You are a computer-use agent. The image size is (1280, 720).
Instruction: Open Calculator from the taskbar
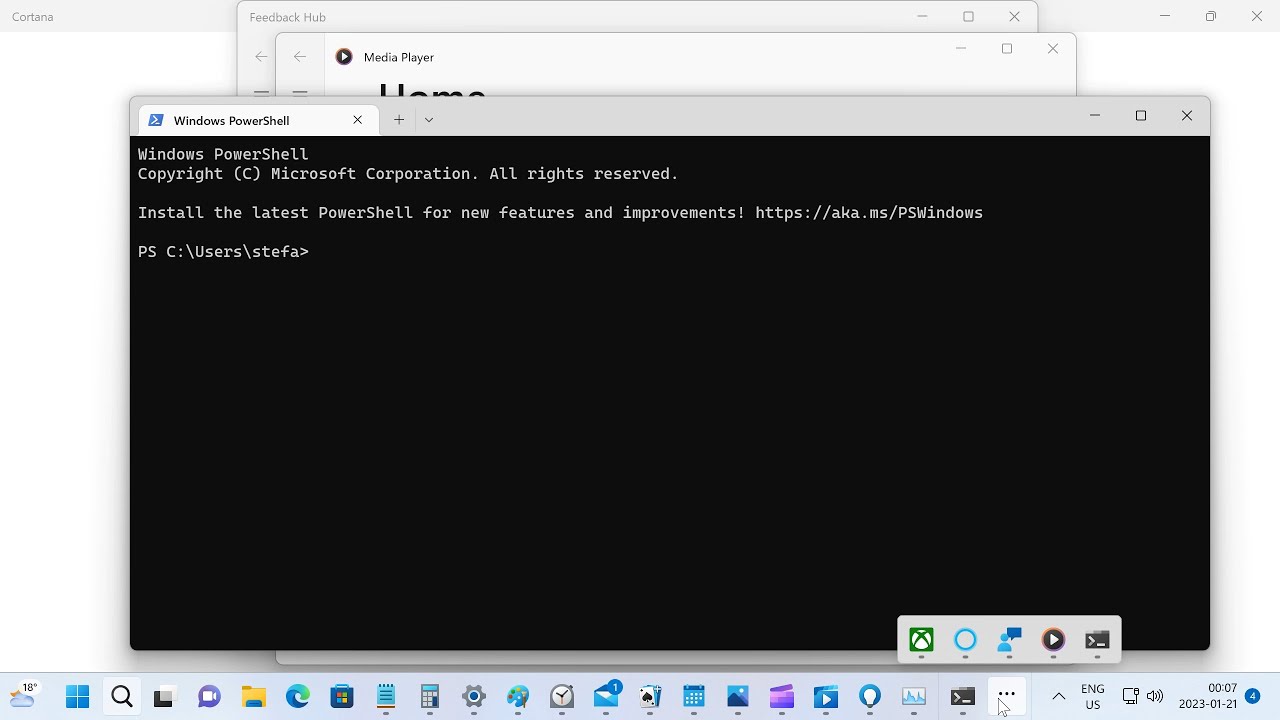tap(430, 697)
